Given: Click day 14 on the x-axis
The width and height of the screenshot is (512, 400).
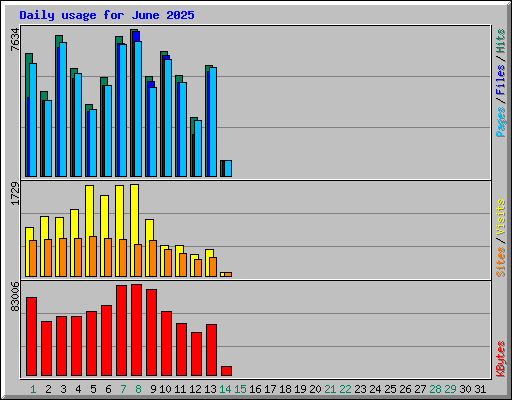Looking at the screenshot, I should 225,389.
